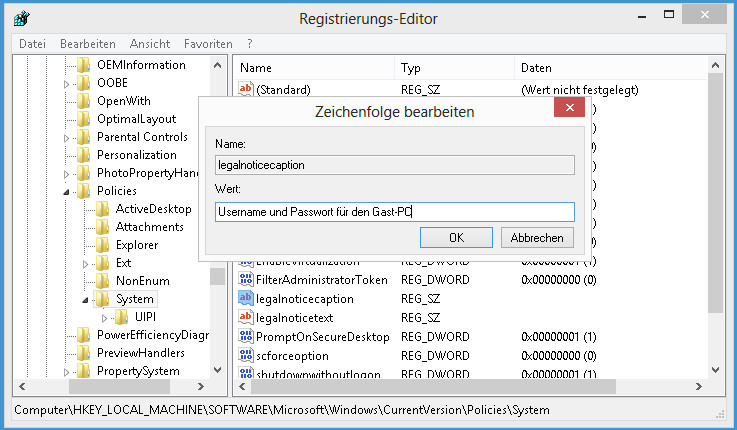
Task: Cancel the dialog with Abbrechen
Action: pos(537,238)
